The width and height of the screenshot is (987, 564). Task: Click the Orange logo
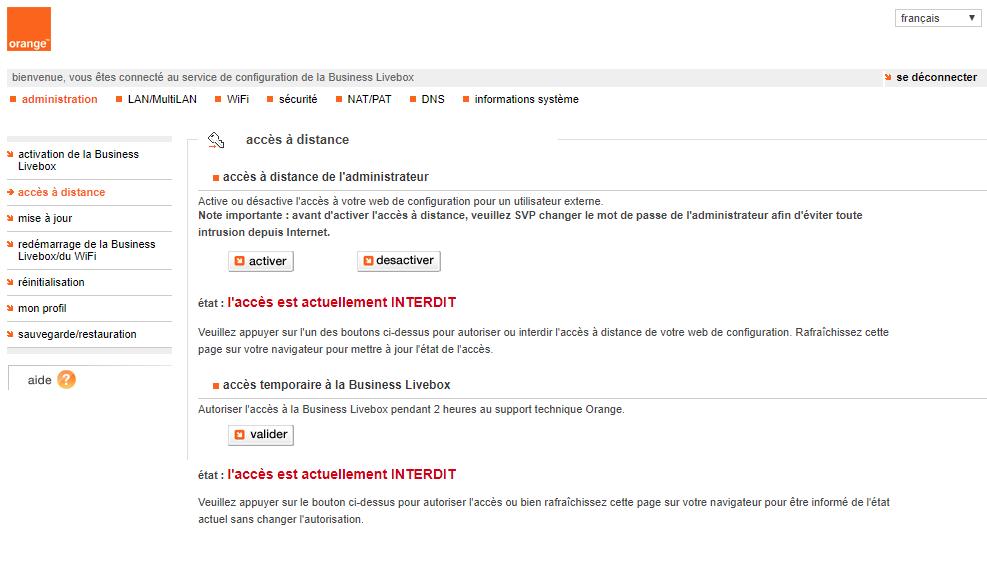(x=29, y=29)
